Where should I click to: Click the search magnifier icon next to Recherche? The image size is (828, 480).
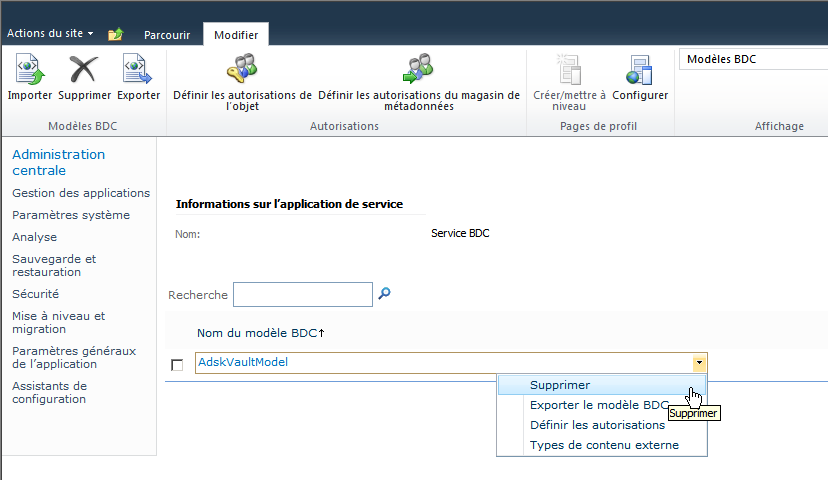[x=384, y=294]
